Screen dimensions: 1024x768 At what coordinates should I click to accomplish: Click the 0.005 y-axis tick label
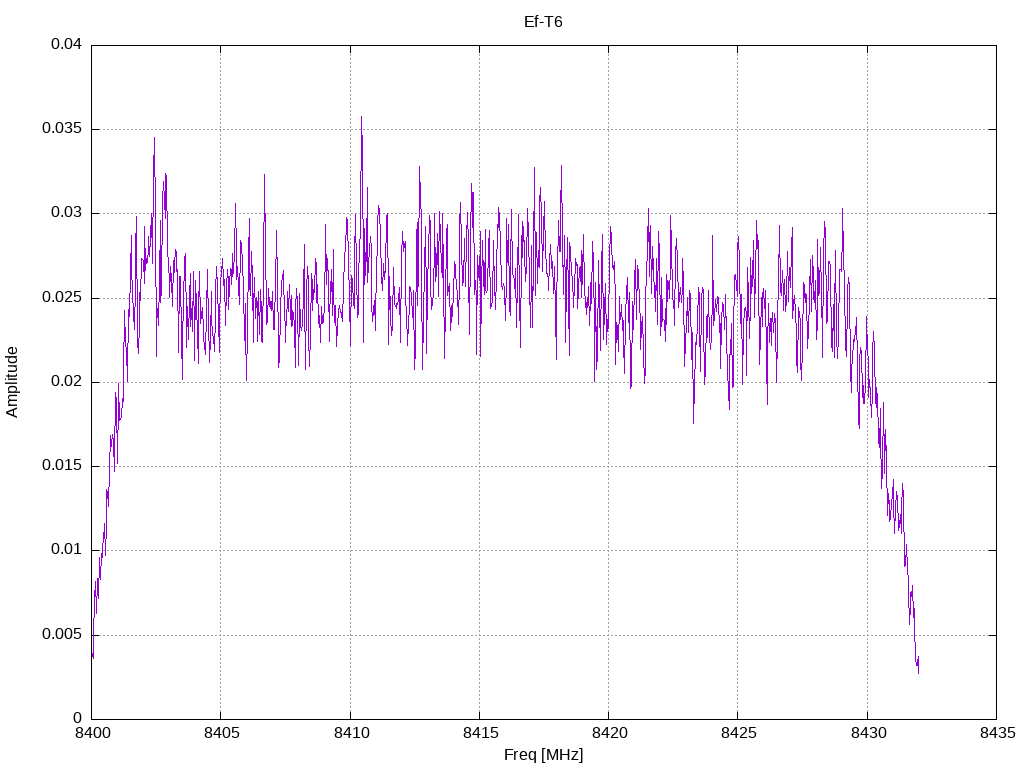[x=62, y=634]
